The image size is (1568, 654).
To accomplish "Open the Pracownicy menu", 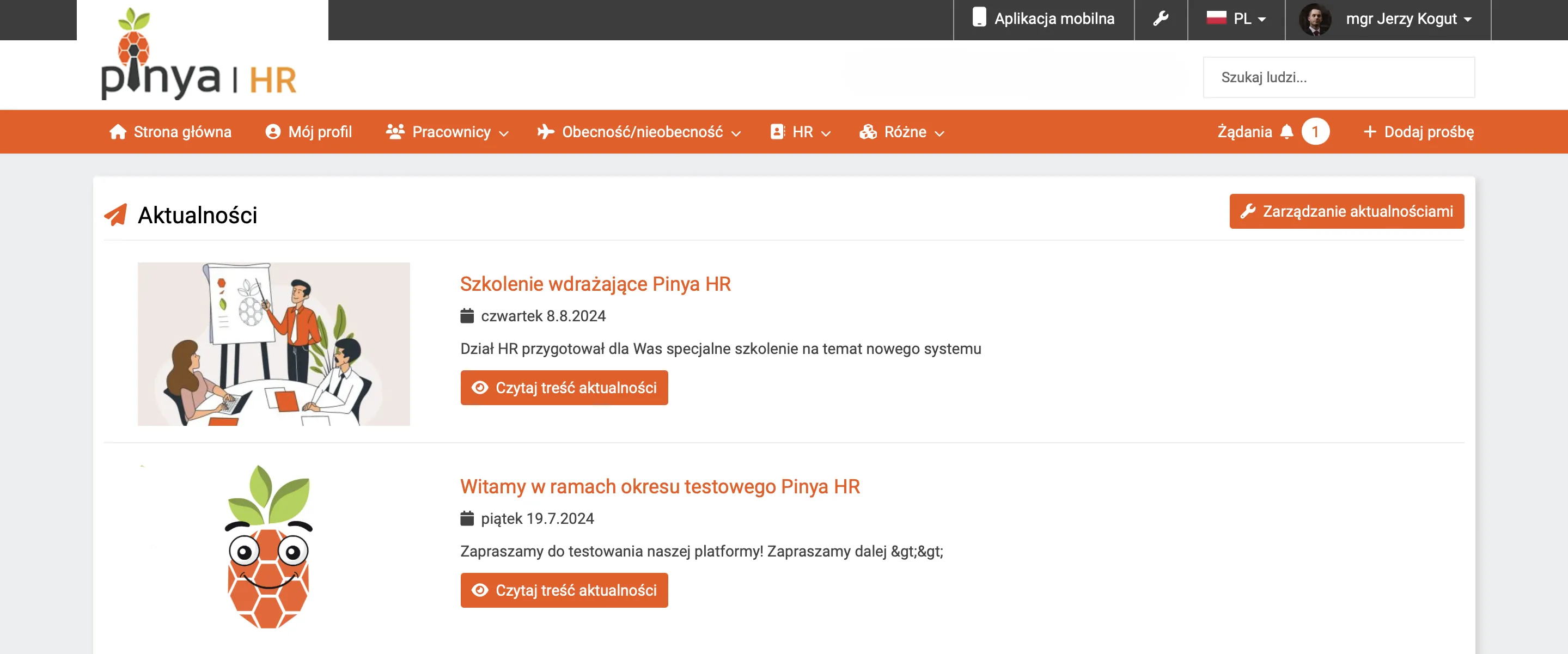I will pyautogui.click(x=447, y=131).
